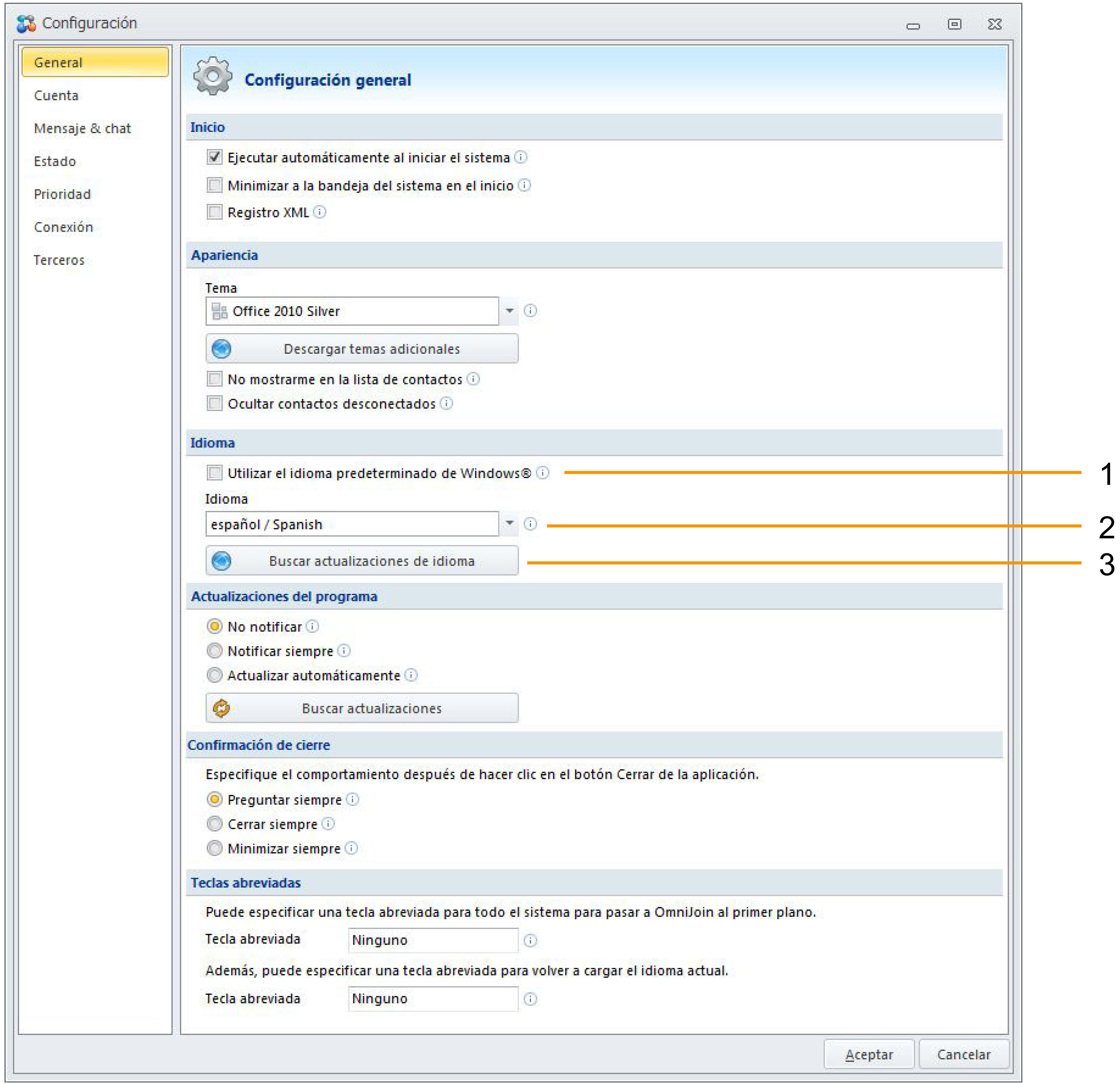Click info icon next to Ejecutar automáticamente
Image resolution: width=1120 pixels, height=1084 pixels.
520,157
